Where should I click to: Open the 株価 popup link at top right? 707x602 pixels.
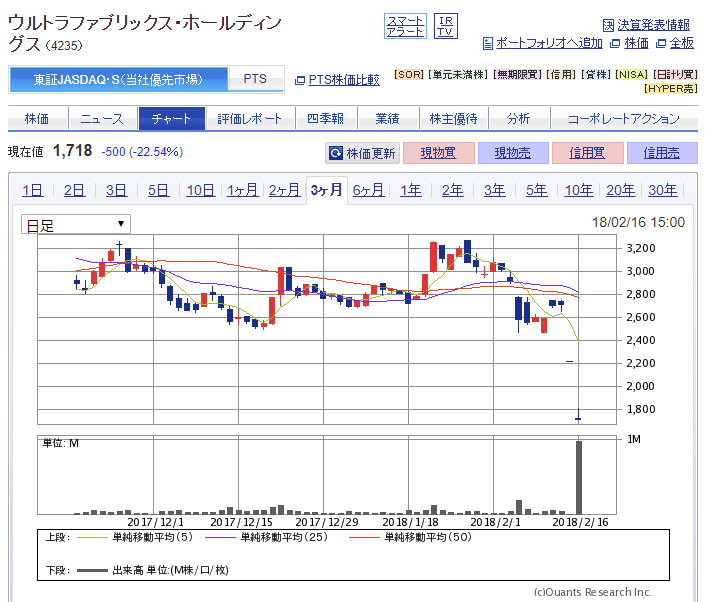click(x=636, y=43)
